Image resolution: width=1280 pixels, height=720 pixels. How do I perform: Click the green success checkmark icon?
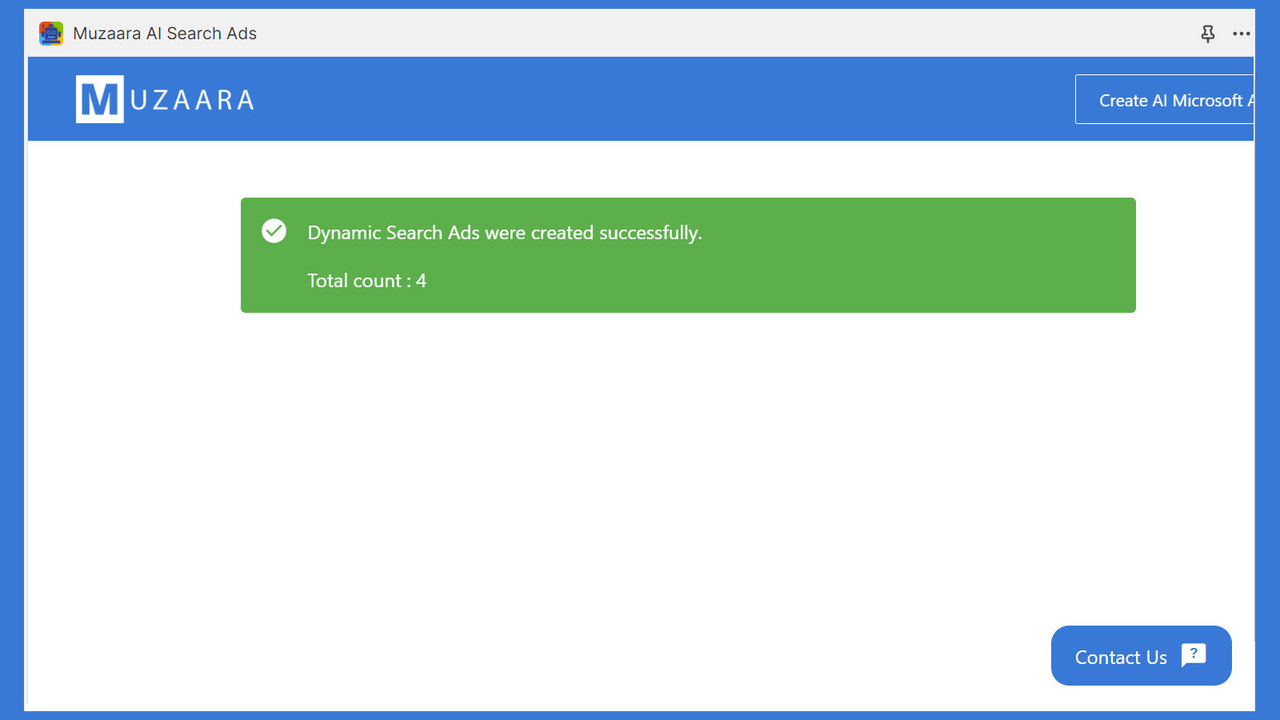[x=274, y=231]
